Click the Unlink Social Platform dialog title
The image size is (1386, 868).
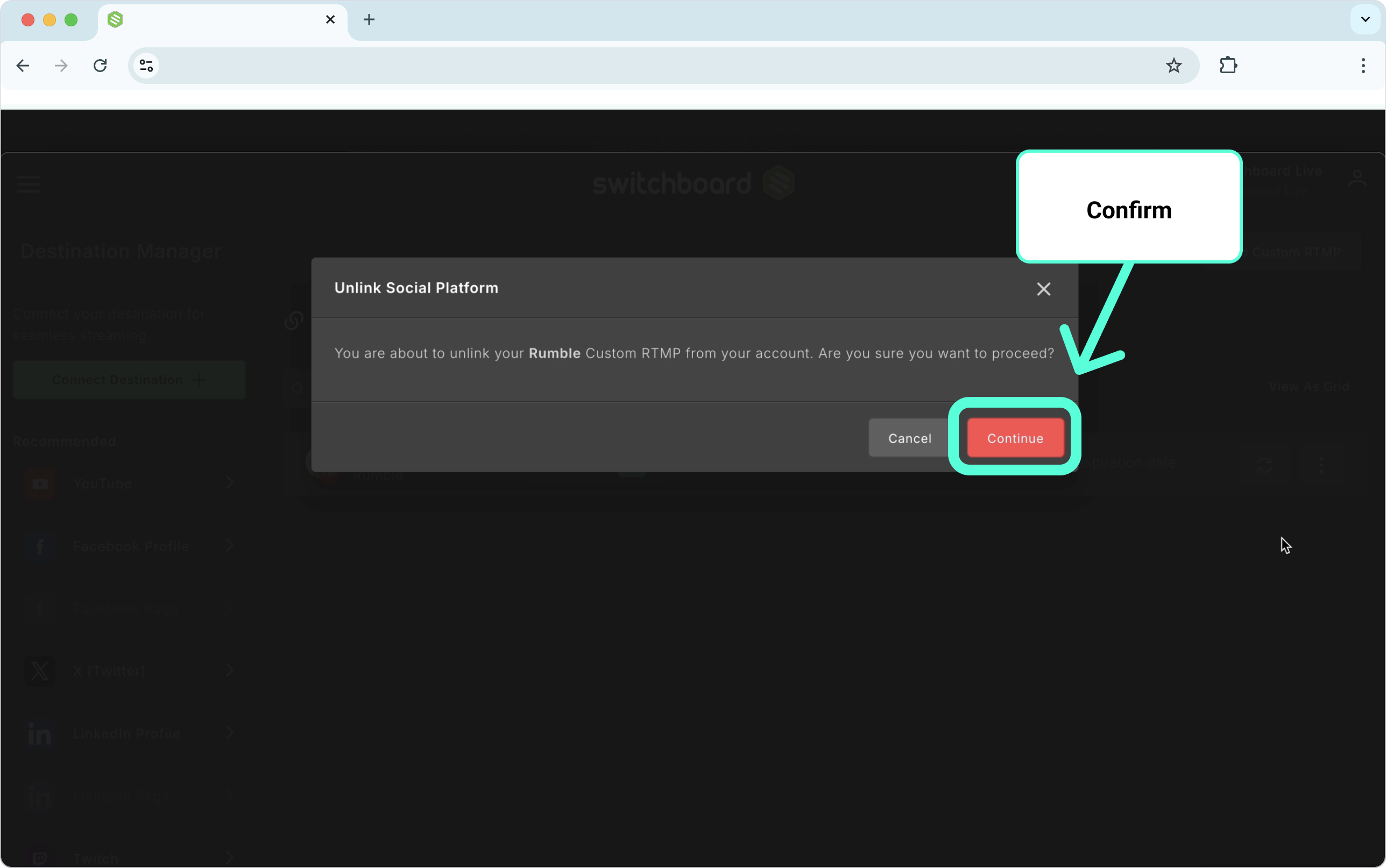pos(416,288)
